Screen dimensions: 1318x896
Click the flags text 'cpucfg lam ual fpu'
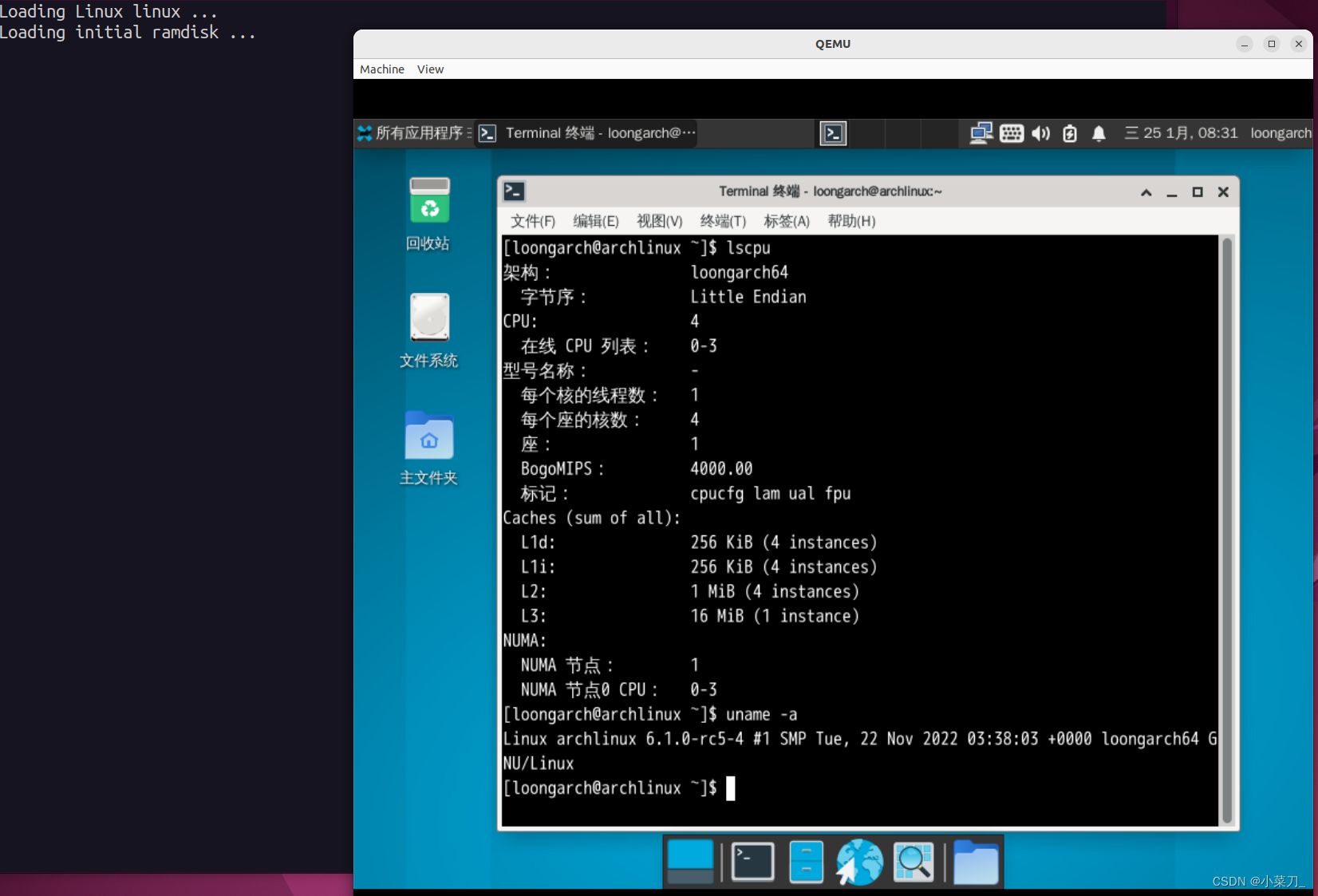(x=771, y=493)
